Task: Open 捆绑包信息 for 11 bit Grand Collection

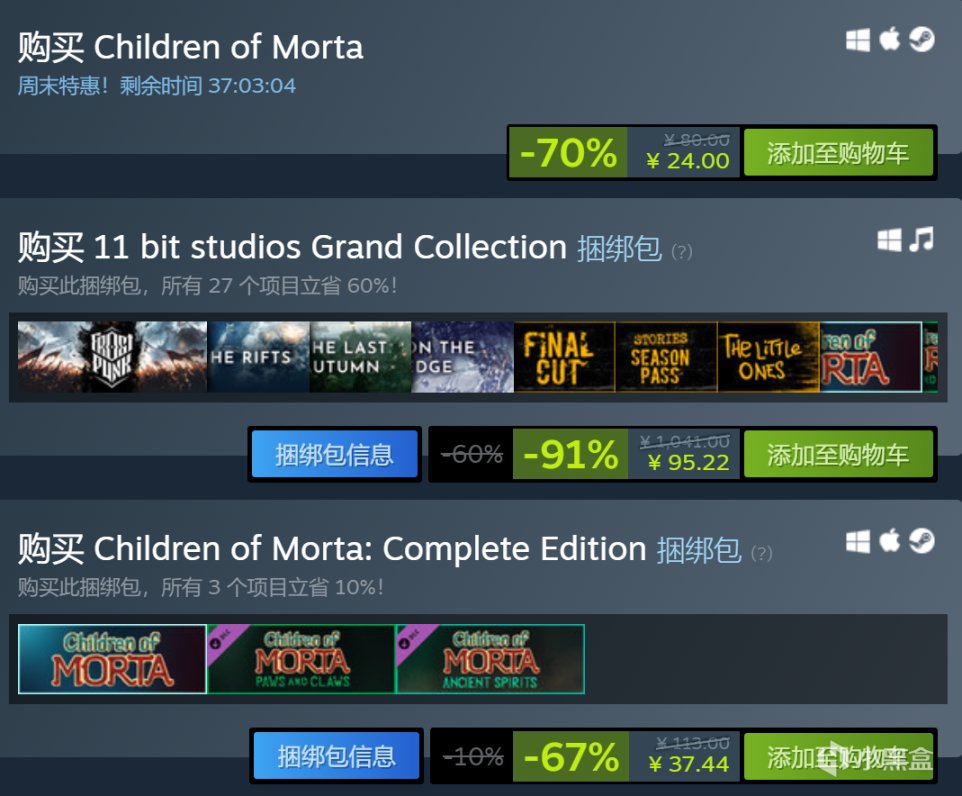Action: coord(335,455)
